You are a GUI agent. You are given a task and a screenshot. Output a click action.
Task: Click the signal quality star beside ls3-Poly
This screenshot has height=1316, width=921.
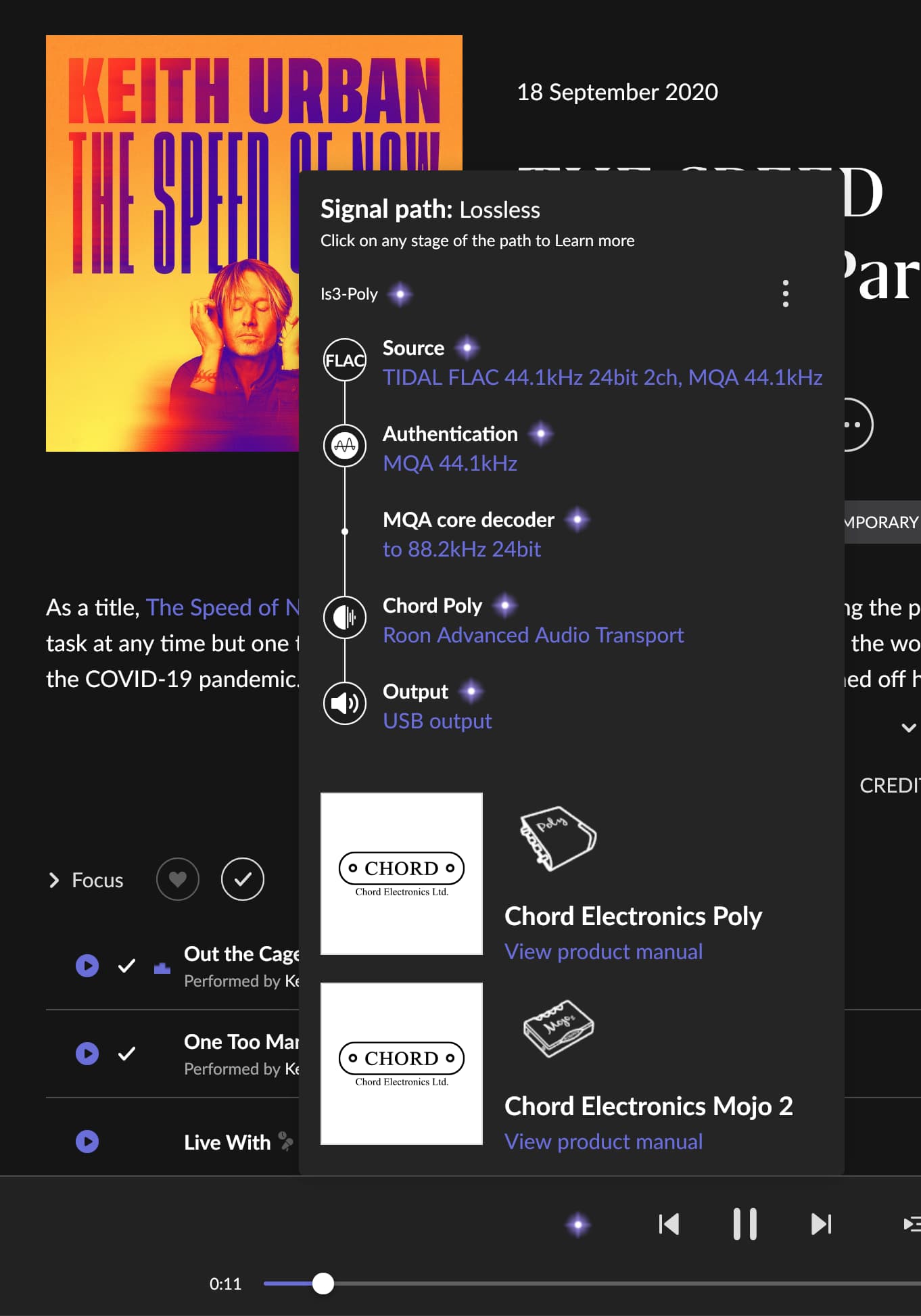pos(400,294)
